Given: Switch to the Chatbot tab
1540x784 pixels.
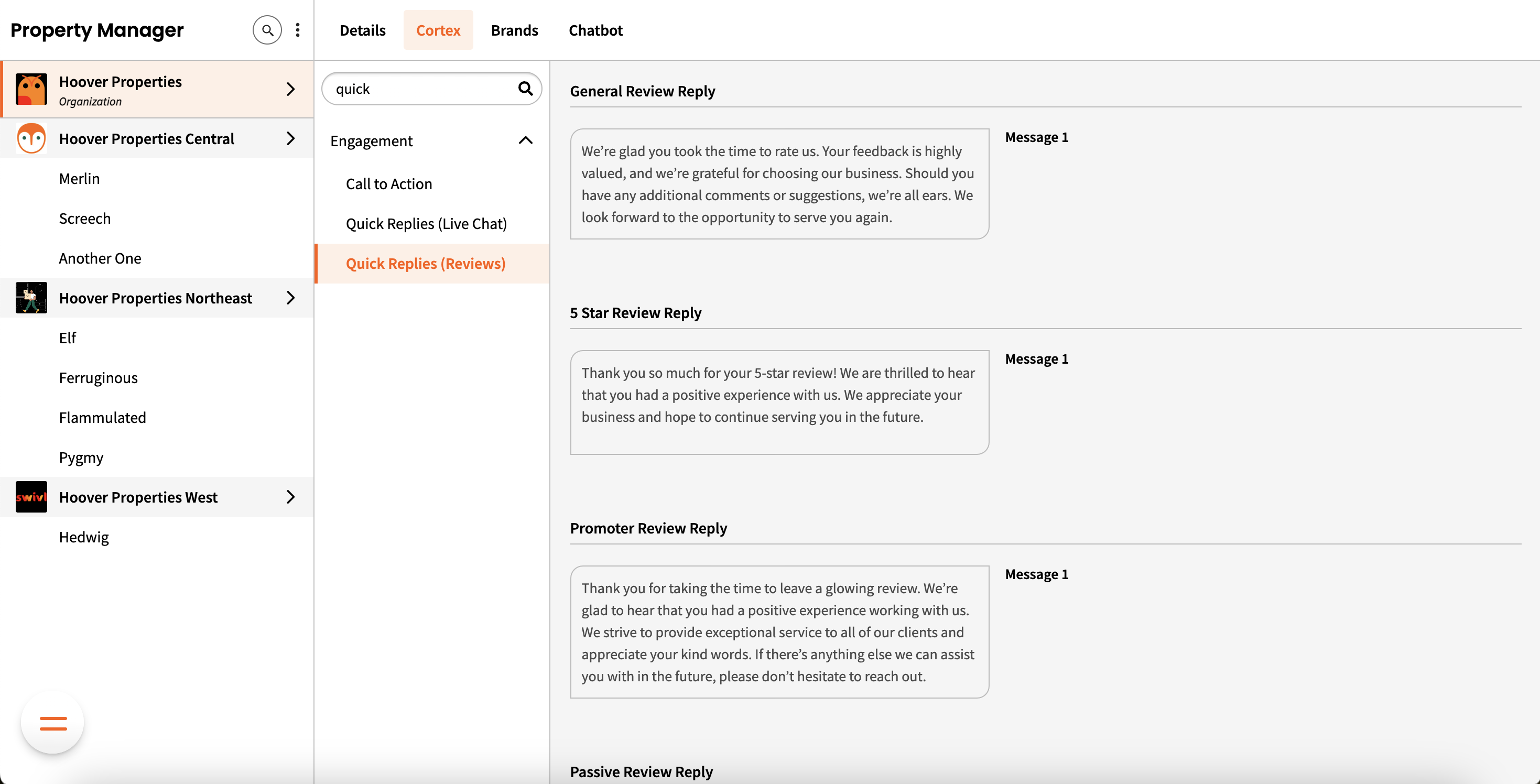Looking at the screenshot, I should pos(595,30).
